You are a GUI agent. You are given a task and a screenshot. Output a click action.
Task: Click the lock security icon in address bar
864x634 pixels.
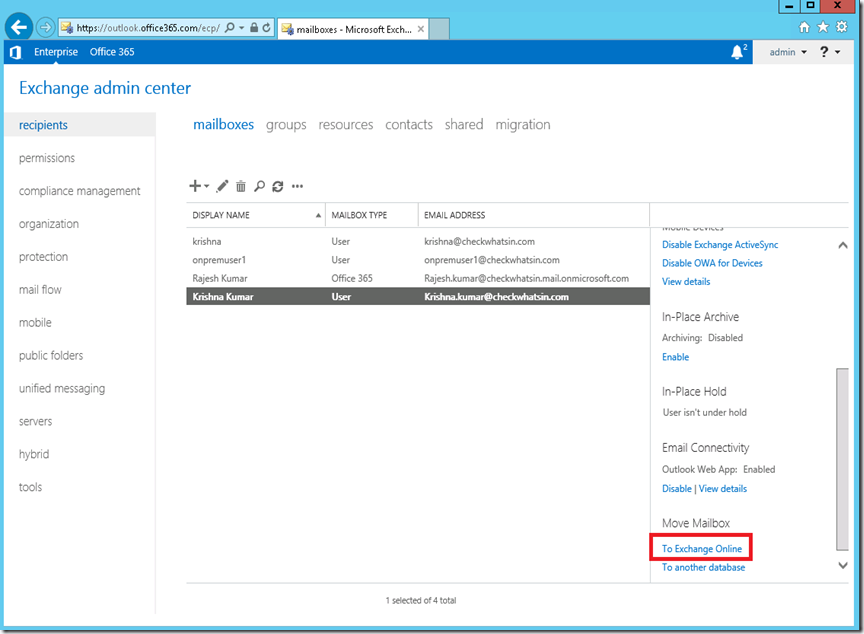[254, 28]
